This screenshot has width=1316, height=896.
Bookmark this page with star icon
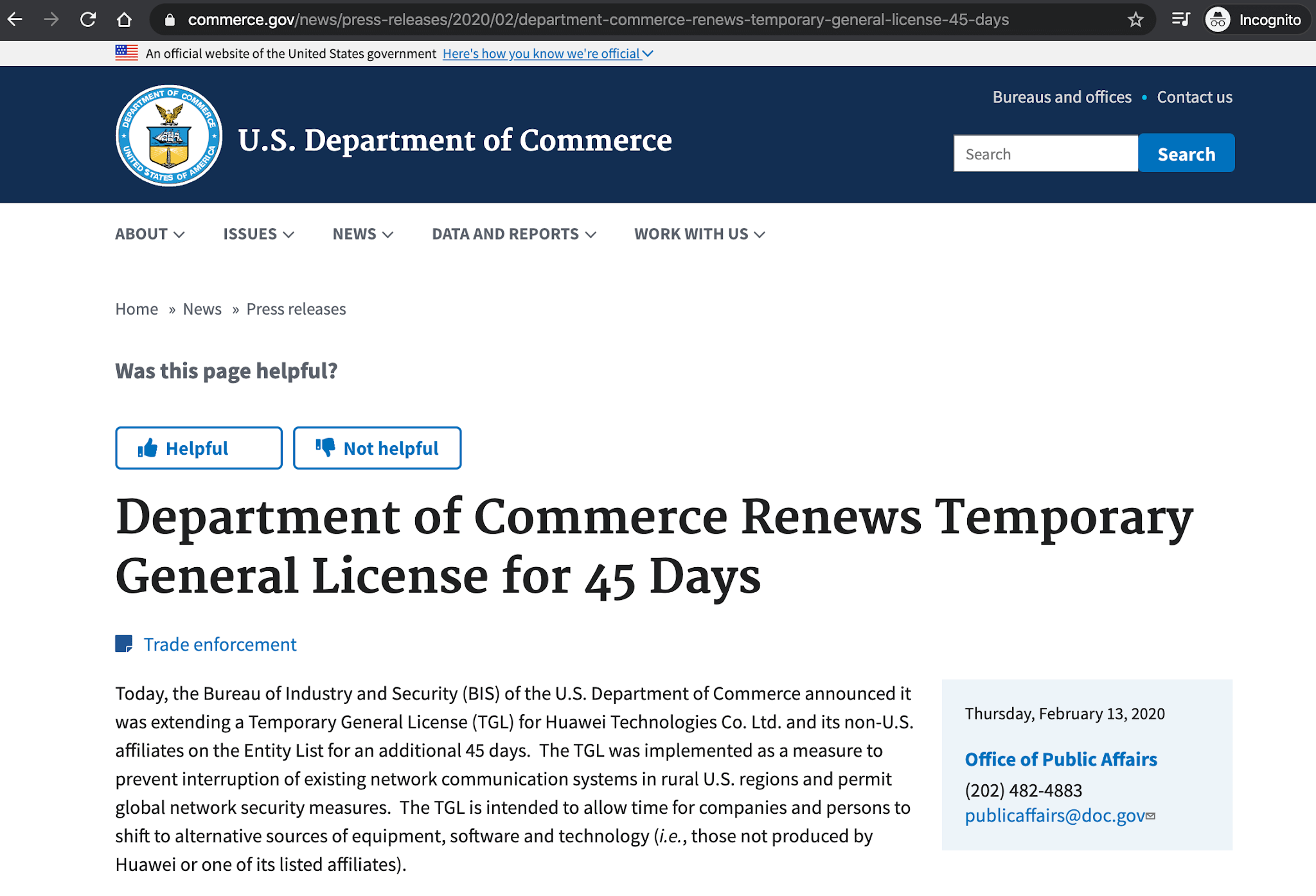coord(1135,20)
